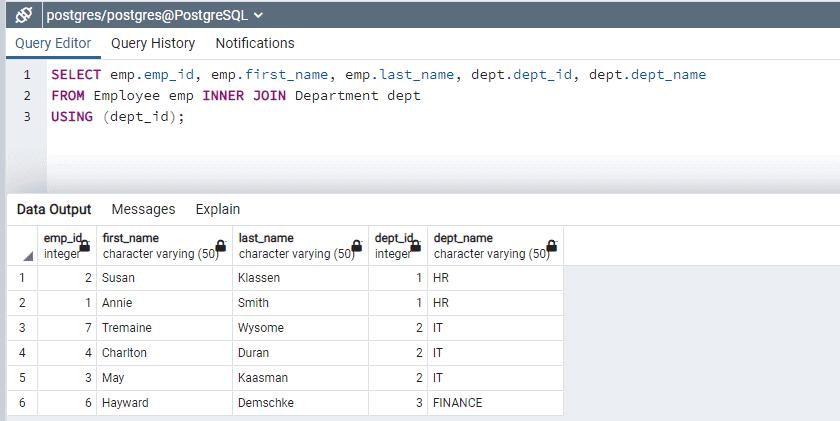840x421 pixels.
Task: Click the database connection plug icon
Action: tap(24, 15)
